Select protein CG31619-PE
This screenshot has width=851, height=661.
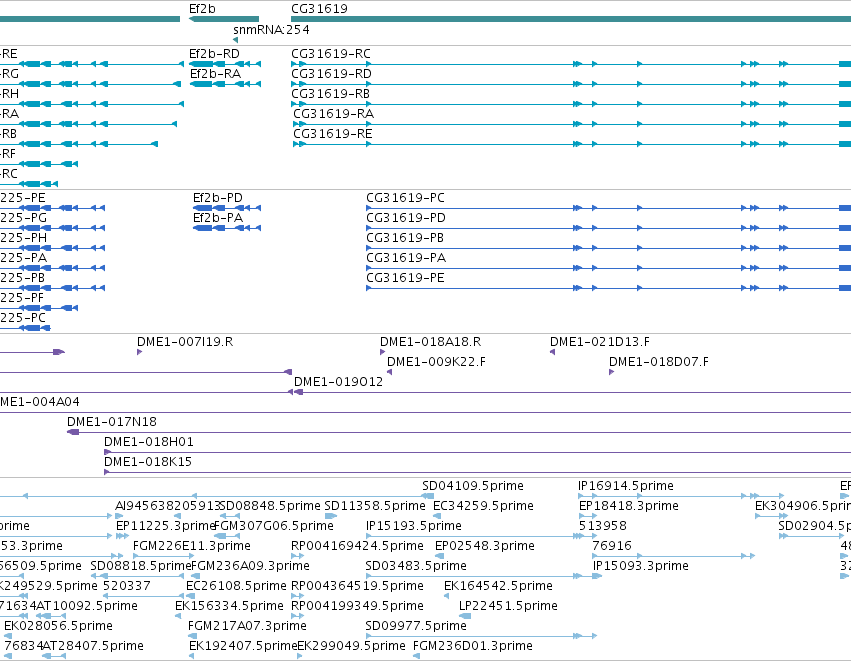click(405, 278)
